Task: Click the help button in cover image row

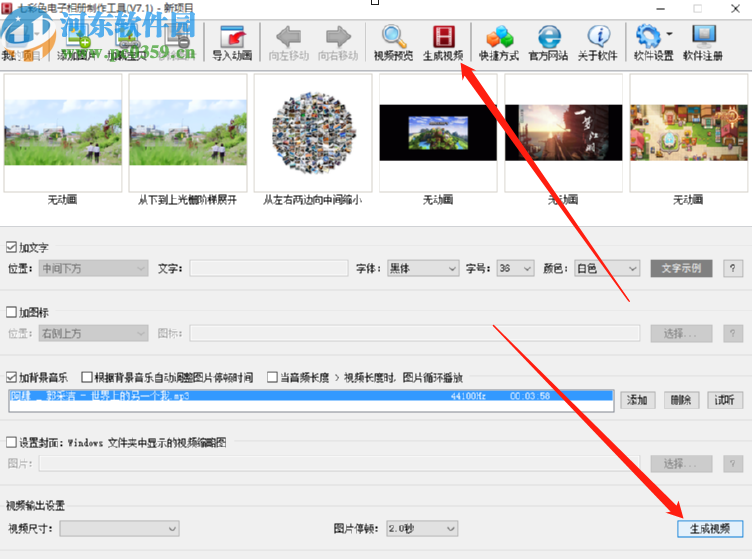Action: pos(733,464)
